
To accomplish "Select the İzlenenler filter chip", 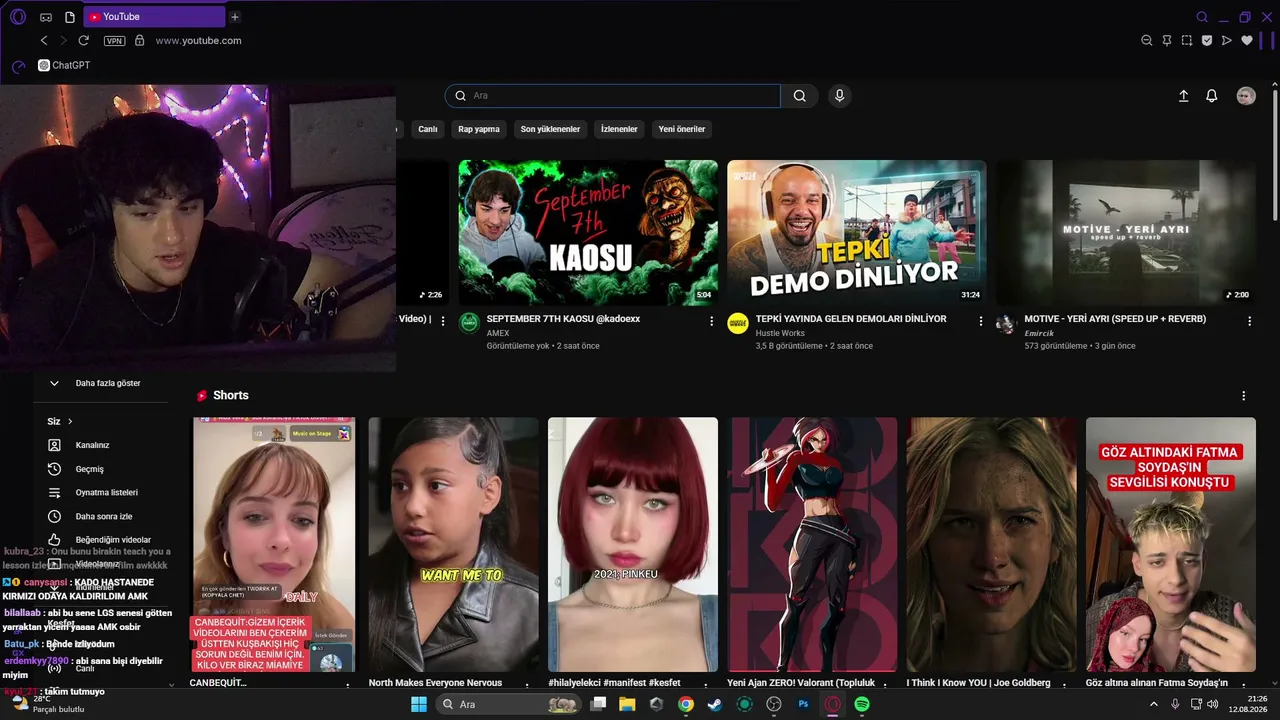I will [x=619, y=129].
